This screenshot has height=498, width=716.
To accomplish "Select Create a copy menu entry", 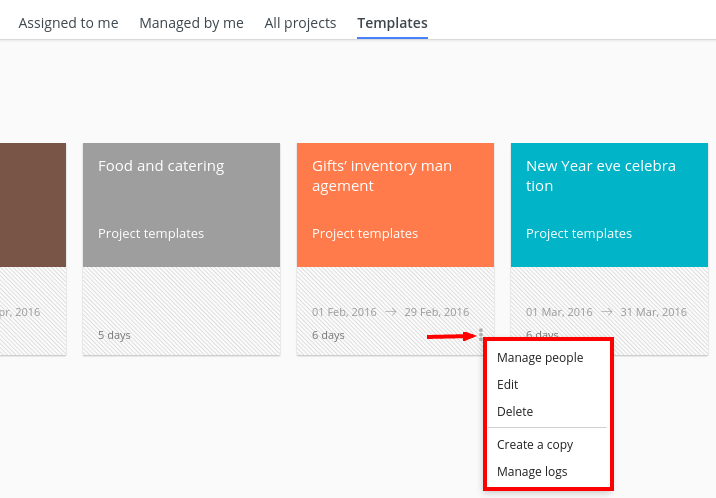I will click(x=535, y=445).
